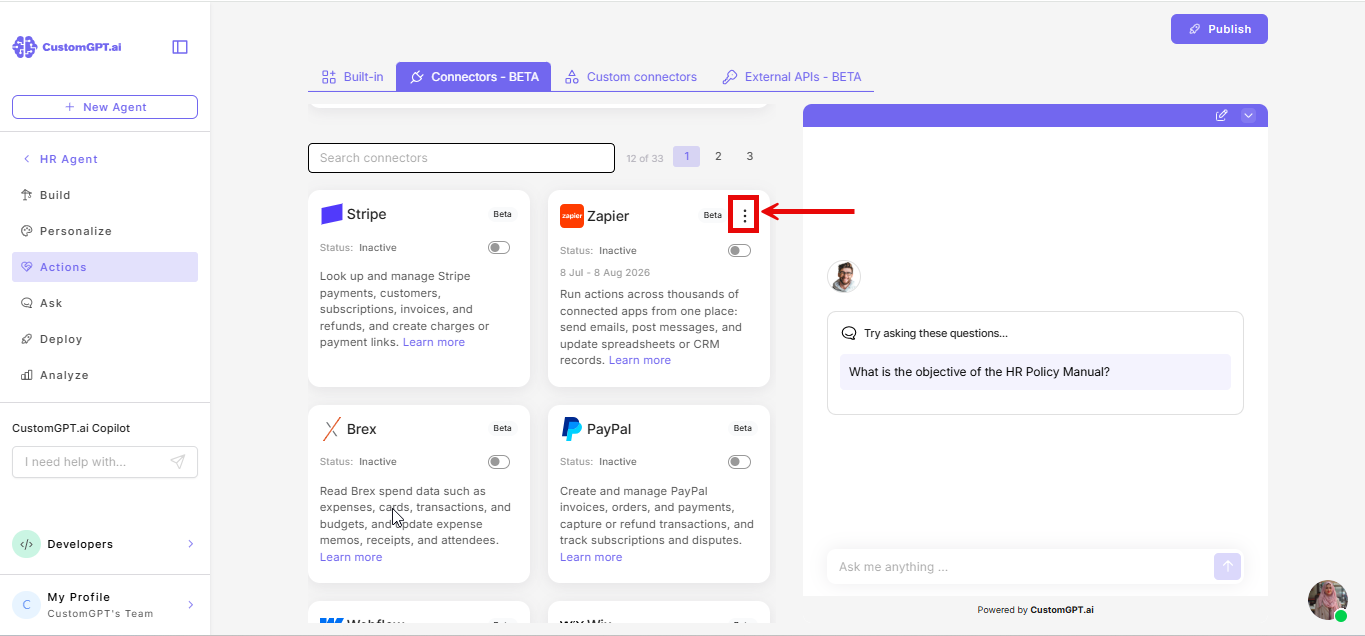Expand Developers menu chevron
1365x636 pixels.
point(191,544)
